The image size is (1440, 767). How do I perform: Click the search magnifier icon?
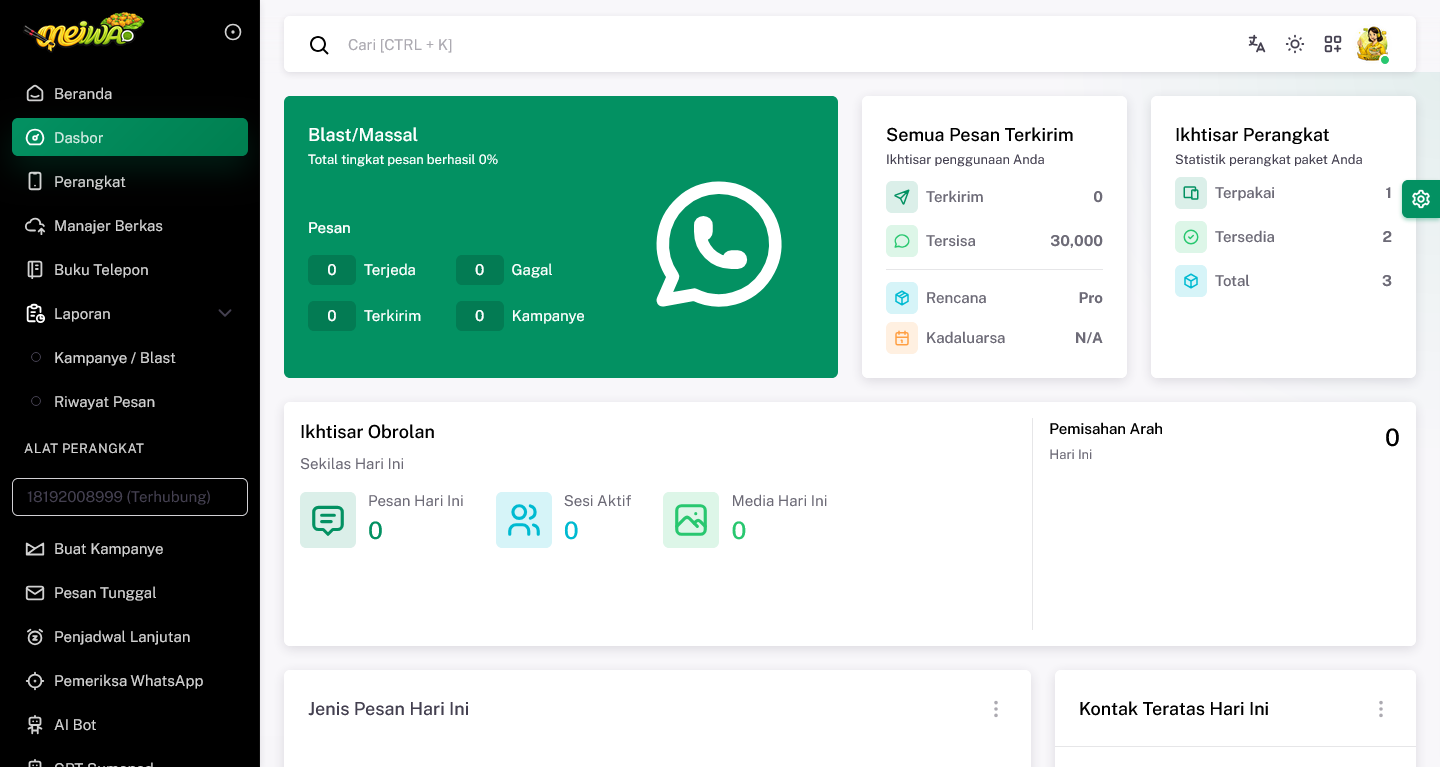click(319, 45)
